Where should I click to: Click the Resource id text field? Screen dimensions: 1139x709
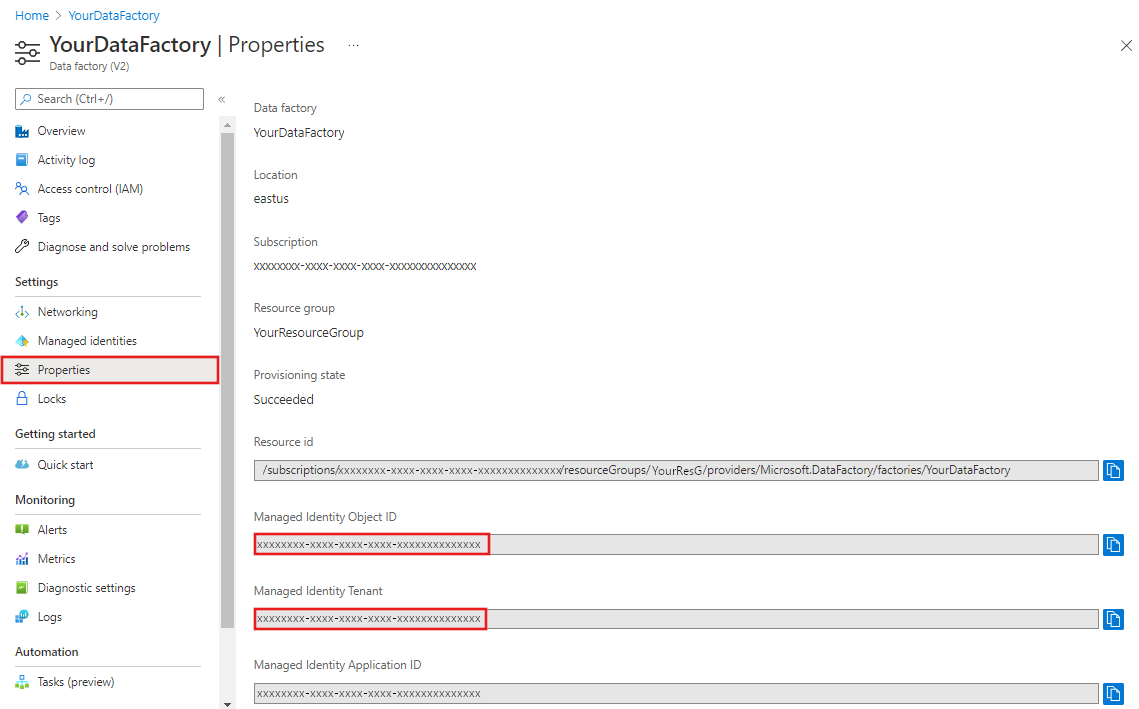pyautogui.click(x=676, y=471)
